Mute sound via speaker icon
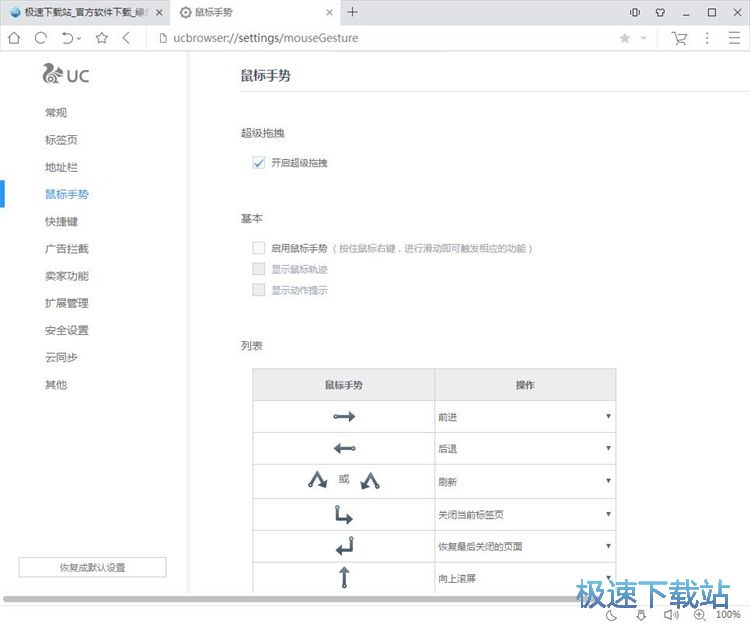This screenshot has width=750, height=624. click(x=671, y=615)
